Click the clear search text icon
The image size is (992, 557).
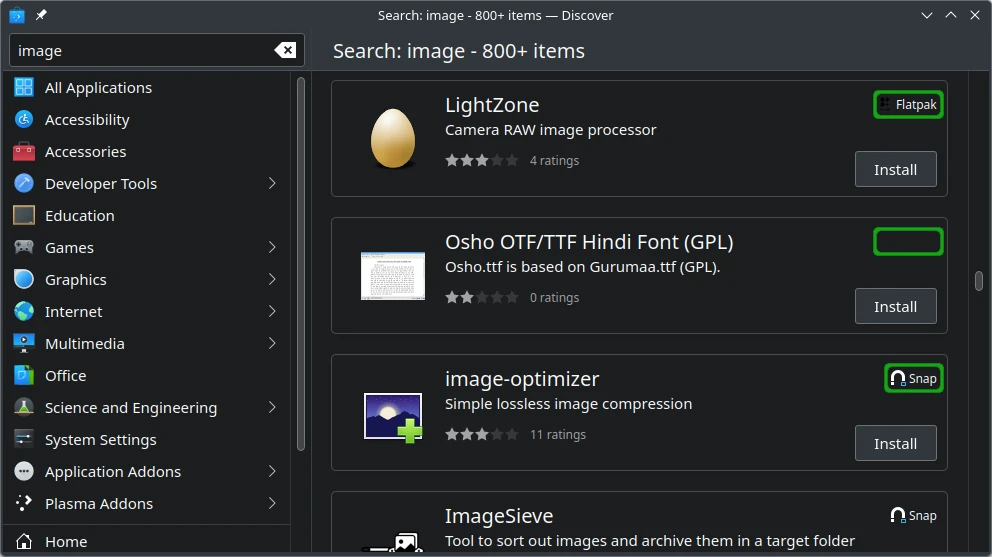[x=284, y=51]
